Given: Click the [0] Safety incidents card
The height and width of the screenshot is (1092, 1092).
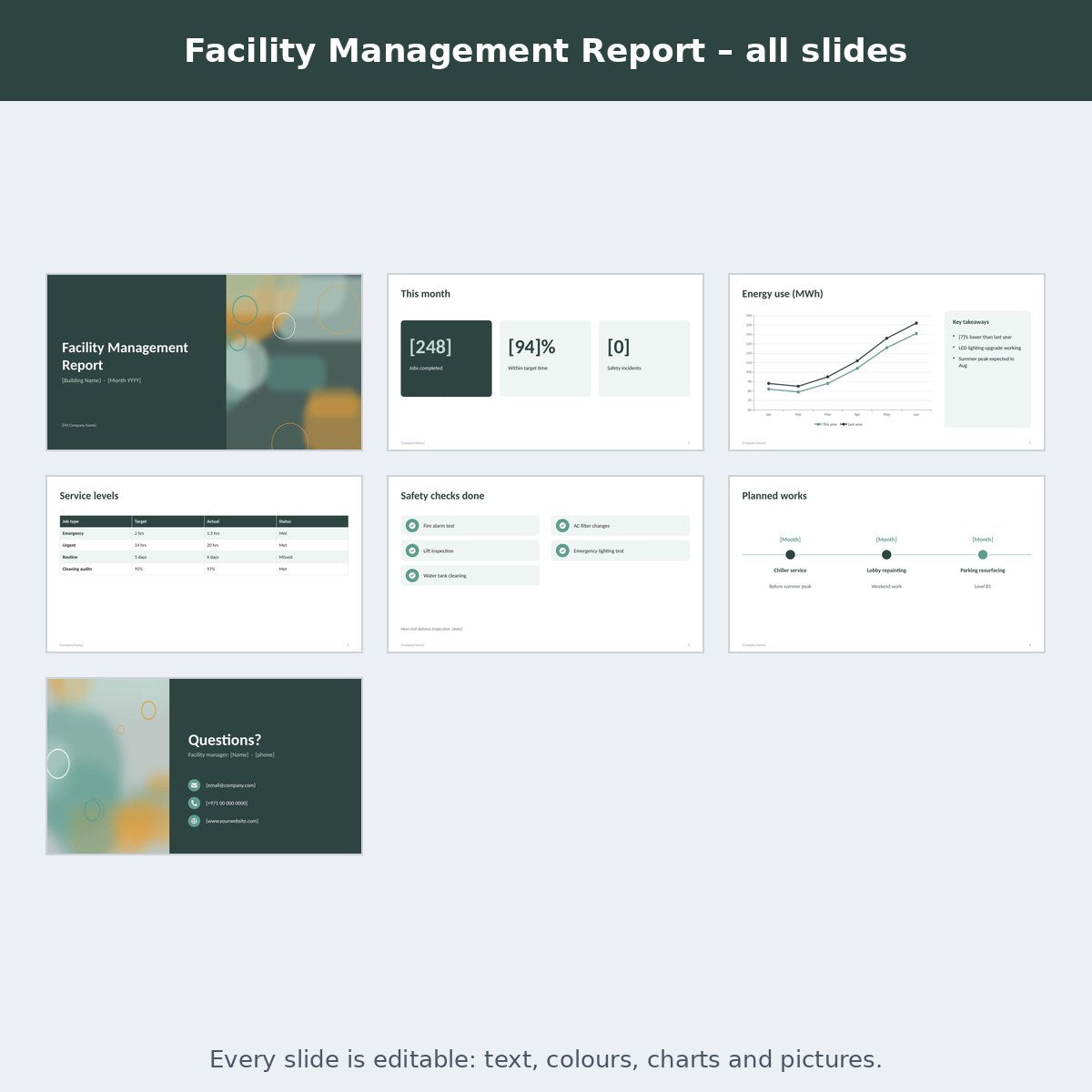Looking at the screenshot, I should click(x=644, y=359).
